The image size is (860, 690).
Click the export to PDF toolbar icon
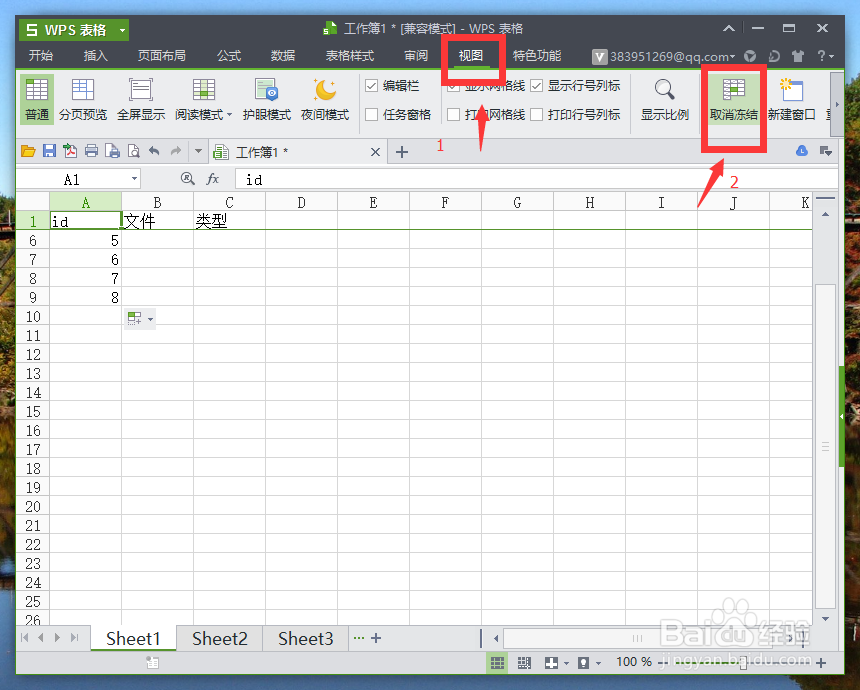coord(70,150)
